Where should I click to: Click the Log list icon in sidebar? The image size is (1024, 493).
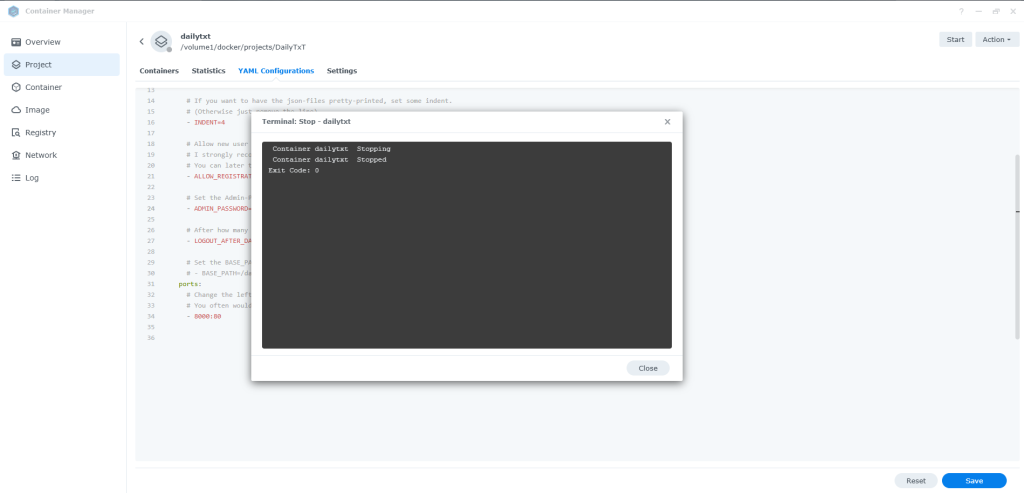(x=16, y=178)
